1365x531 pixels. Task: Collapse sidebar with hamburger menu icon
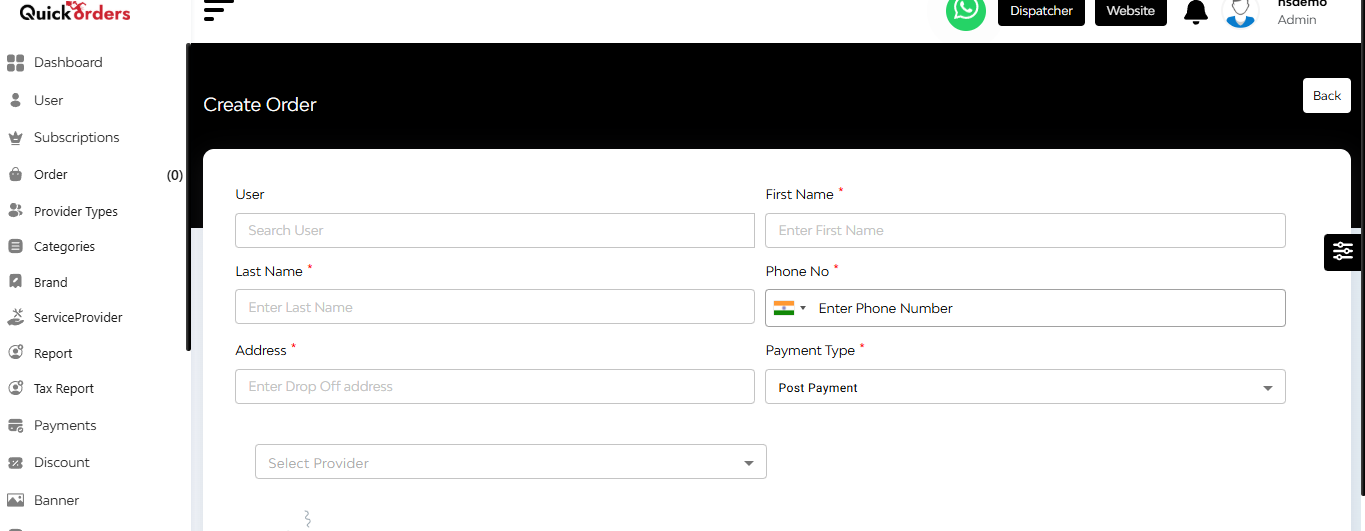[x=218, y=11]
